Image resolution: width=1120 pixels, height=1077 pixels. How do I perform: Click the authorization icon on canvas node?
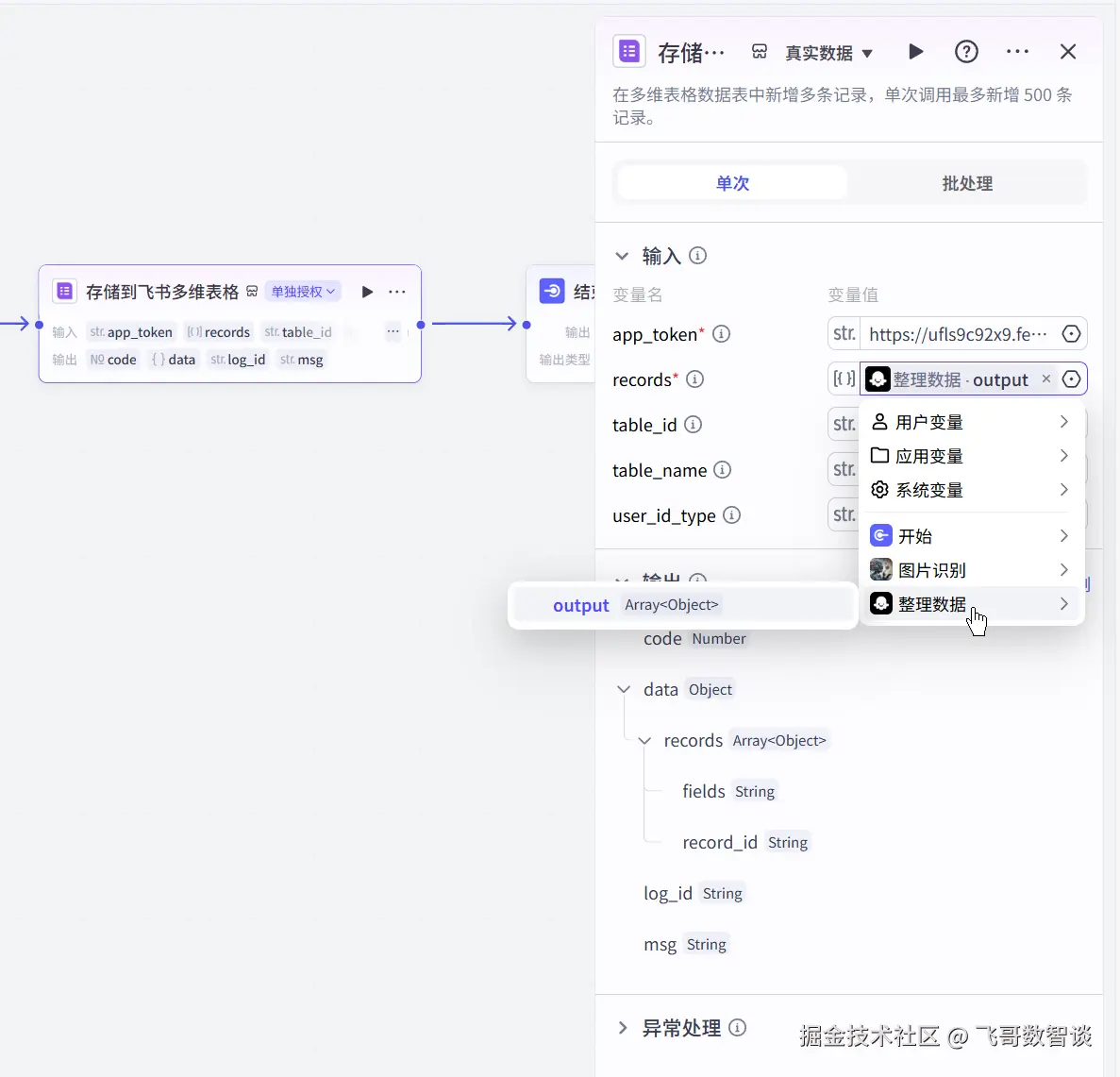point(251,292)
